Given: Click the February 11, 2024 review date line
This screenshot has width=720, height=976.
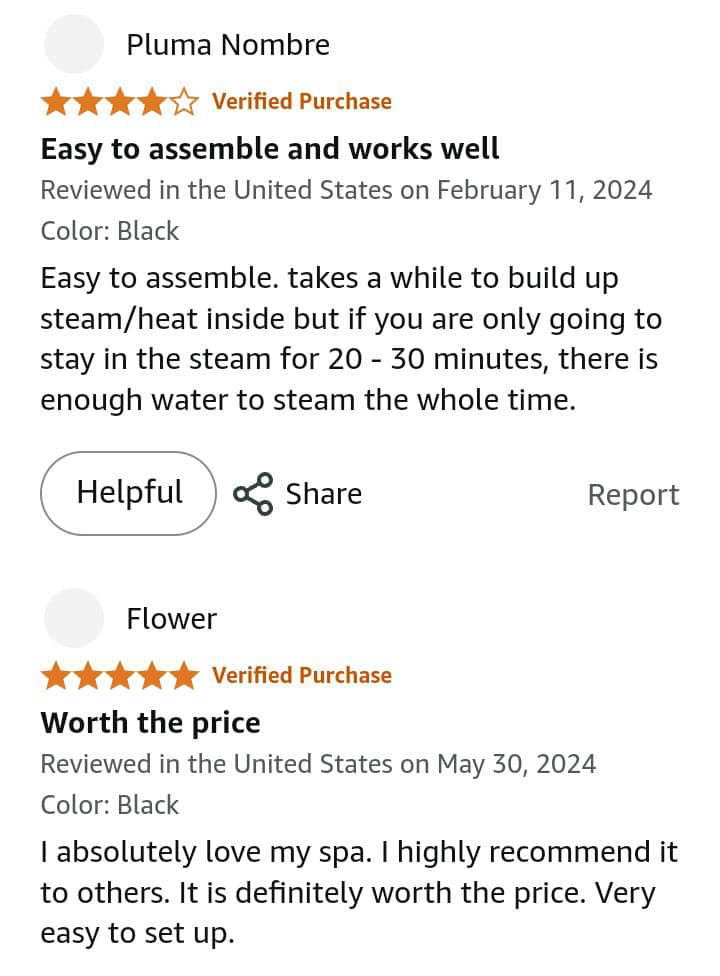Looking at the screenshot, I should point(346,190).
